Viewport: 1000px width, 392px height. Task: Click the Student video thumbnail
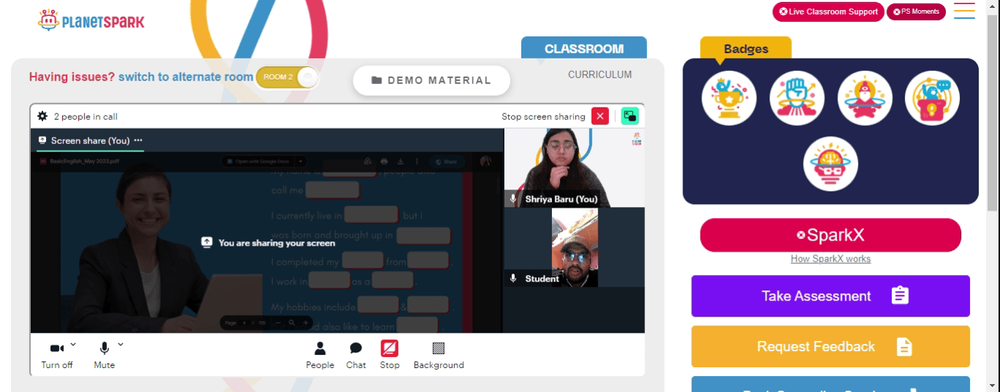(574, 247)
